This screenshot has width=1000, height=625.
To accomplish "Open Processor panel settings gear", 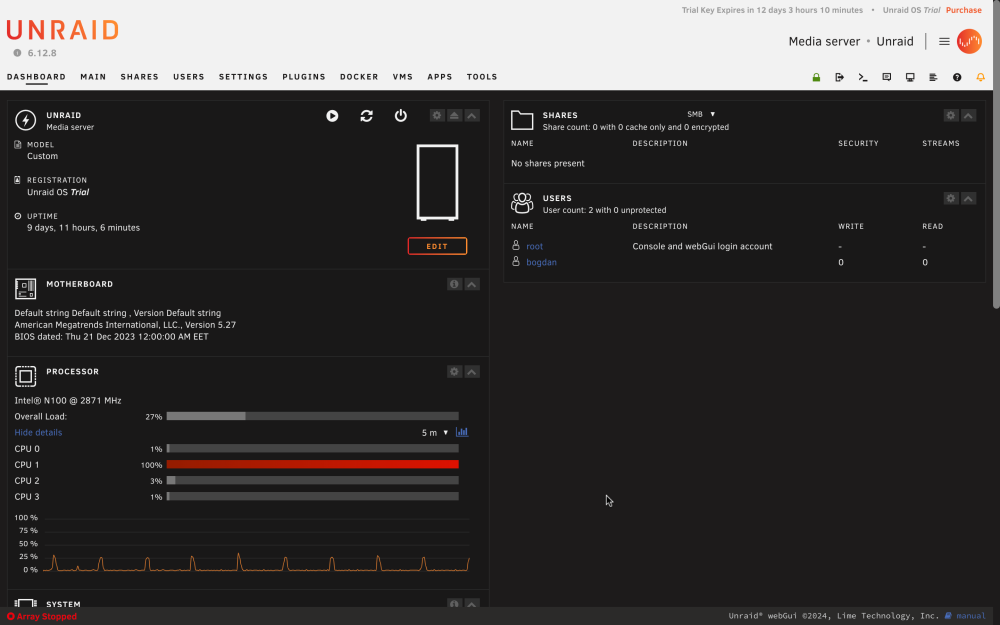I will click(x=454, y=372).
